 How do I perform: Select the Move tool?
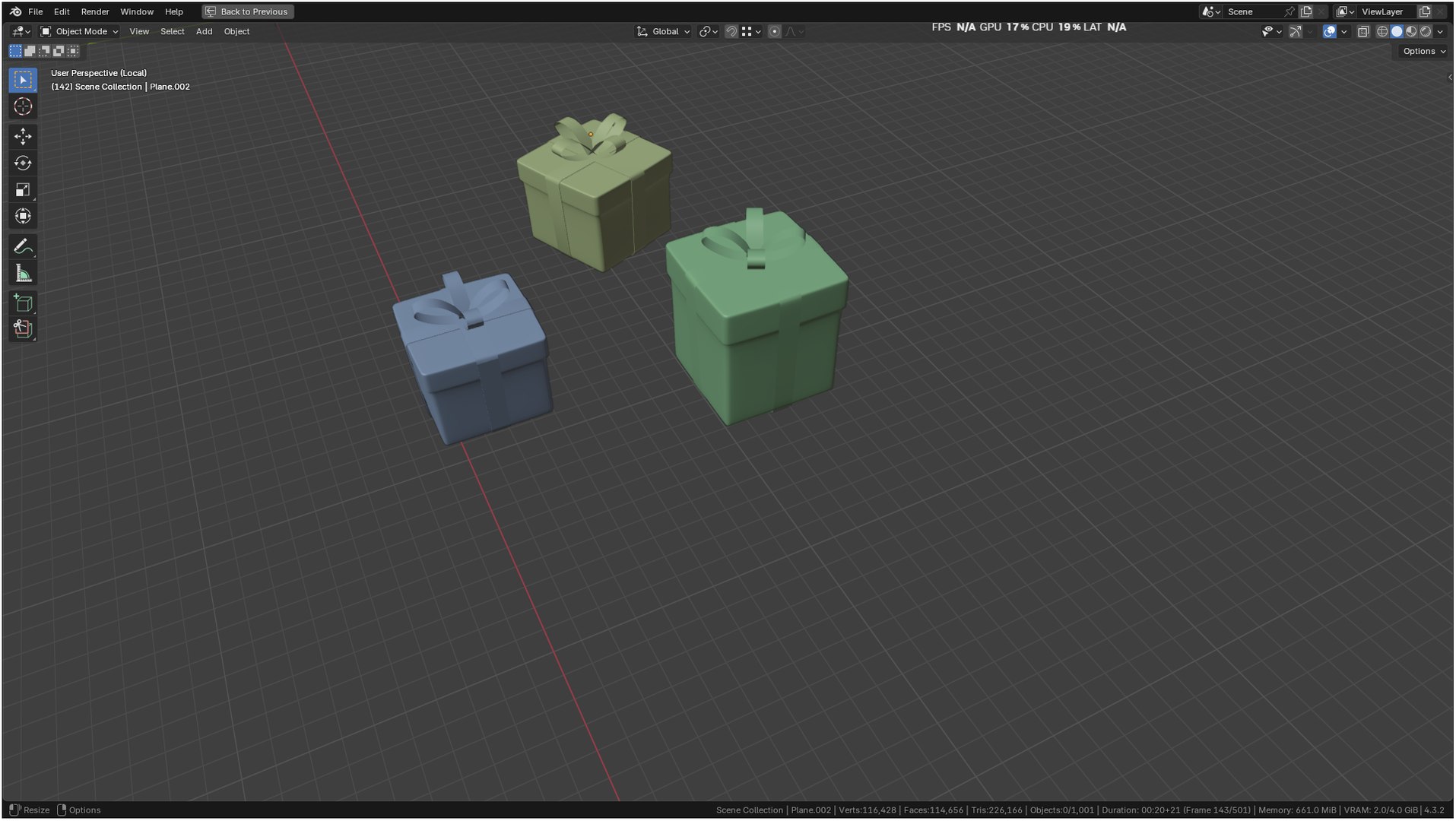(23, 136)
